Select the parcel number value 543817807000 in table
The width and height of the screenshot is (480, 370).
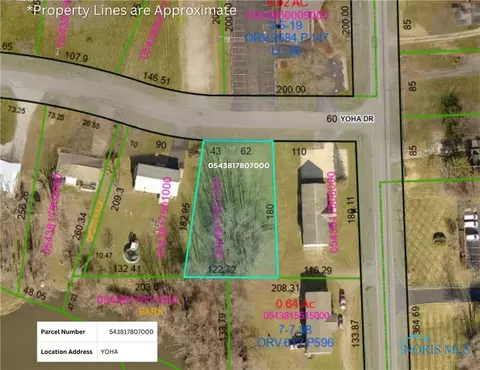(131, 332)
